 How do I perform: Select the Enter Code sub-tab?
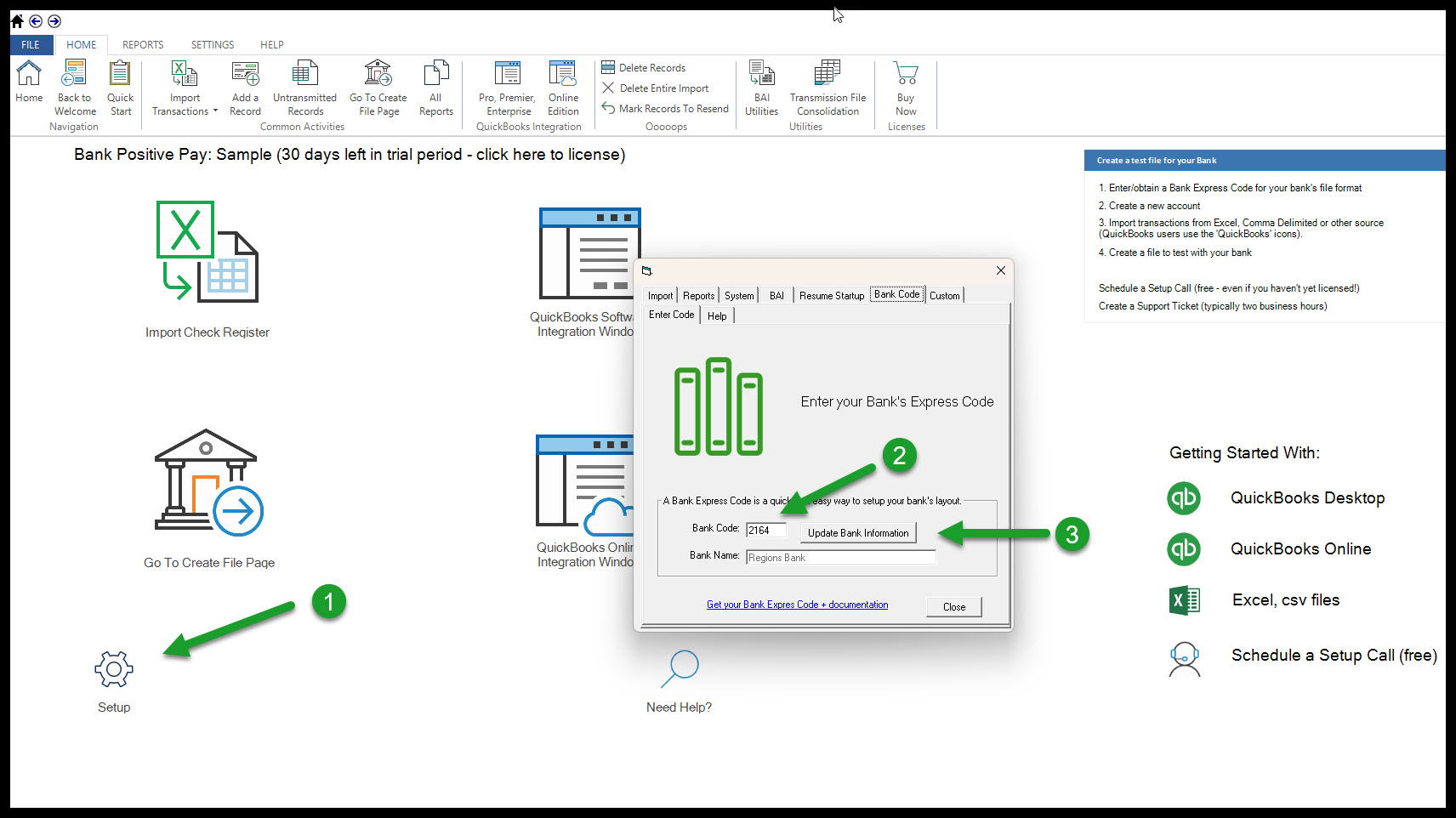coord(672,315)
